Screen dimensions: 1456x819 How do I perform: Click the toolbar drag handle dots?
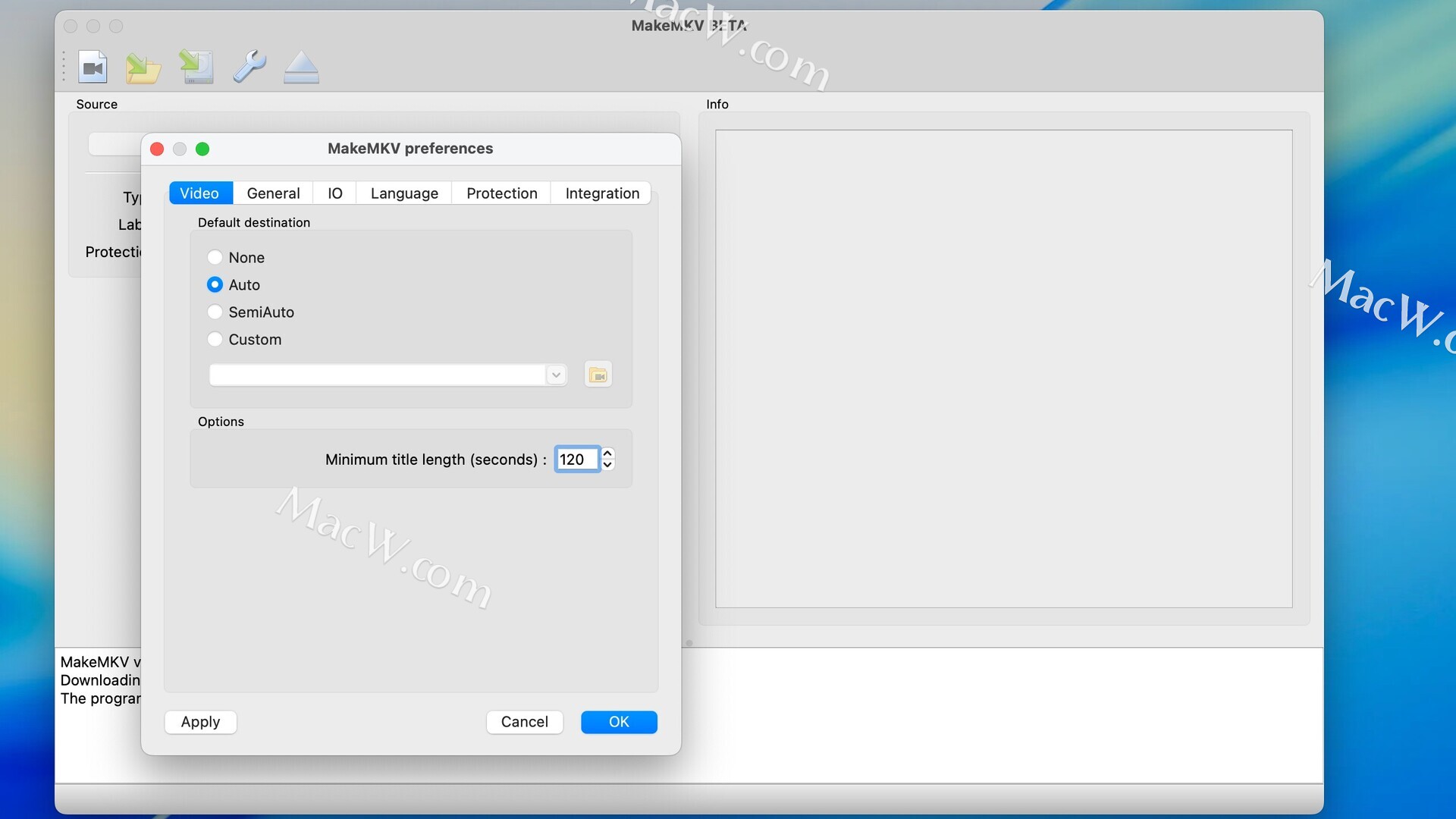(64, 67)
